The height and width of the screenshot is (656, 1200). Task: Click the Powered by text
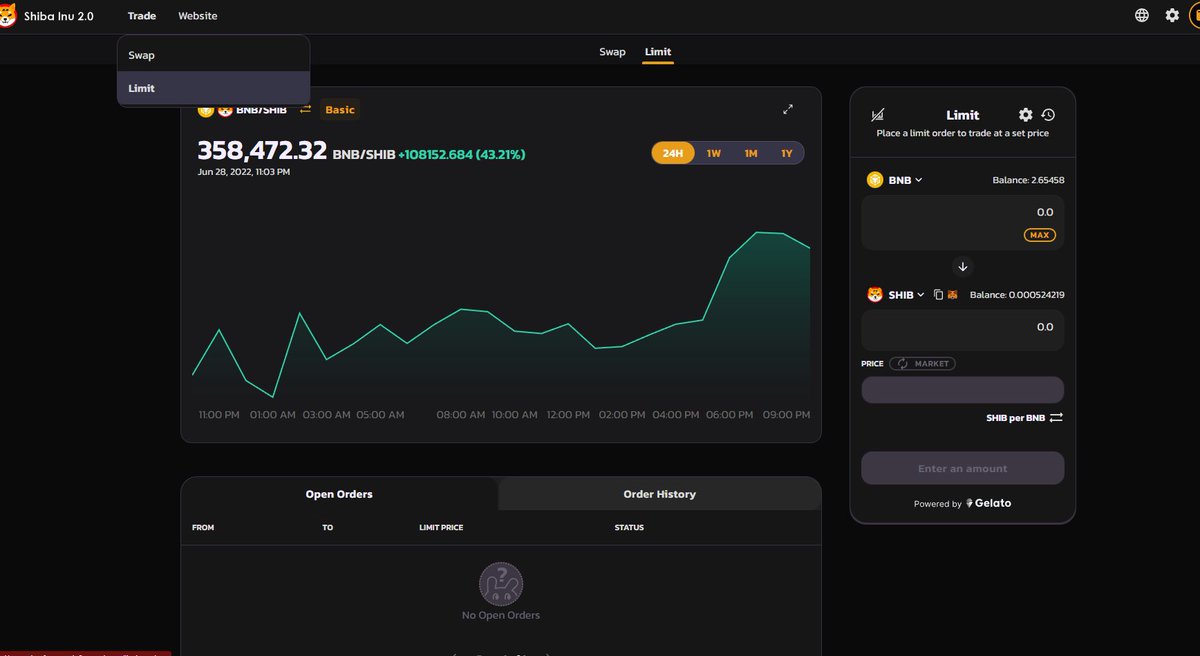tap(938, 504)
